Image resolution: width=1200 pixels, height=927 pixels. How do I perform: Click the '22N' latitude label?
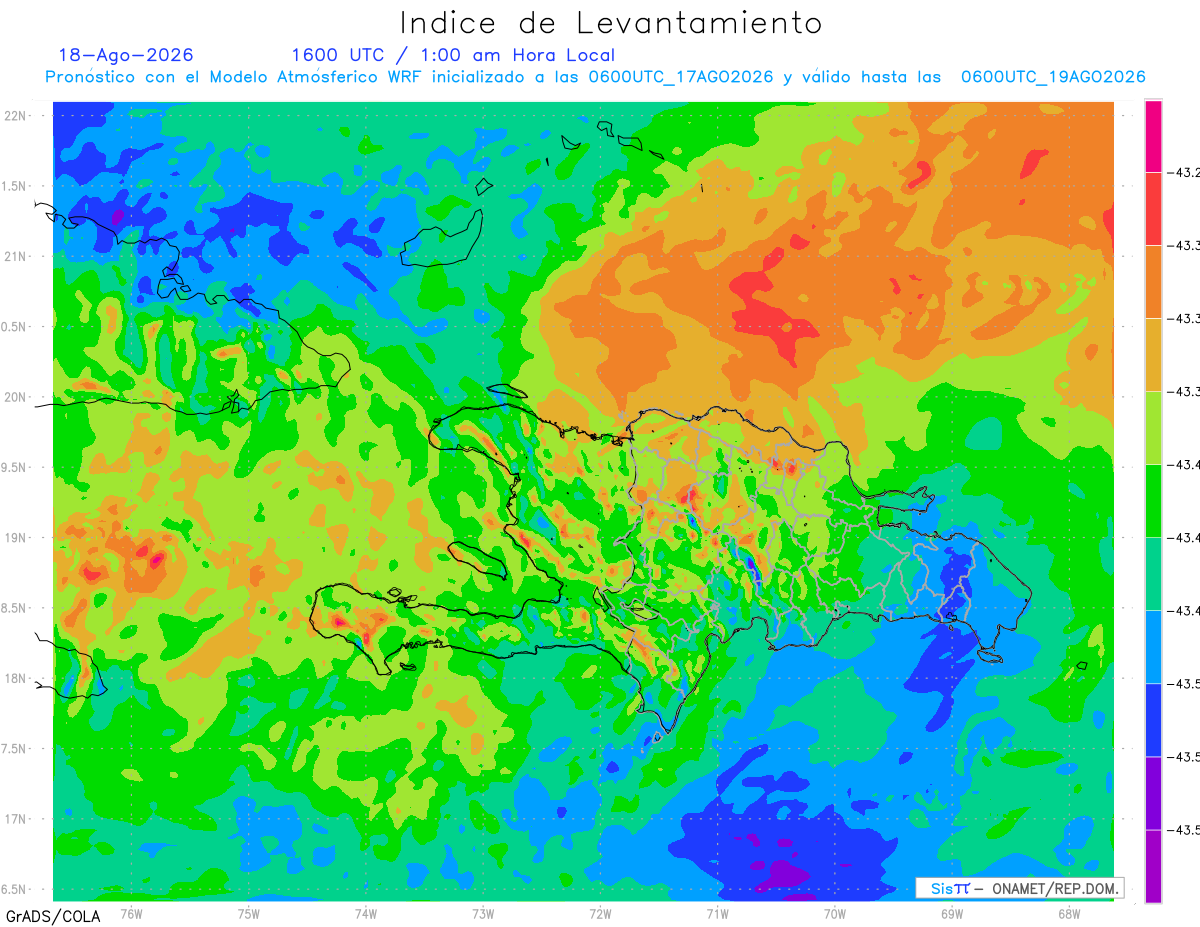point(17,116)
